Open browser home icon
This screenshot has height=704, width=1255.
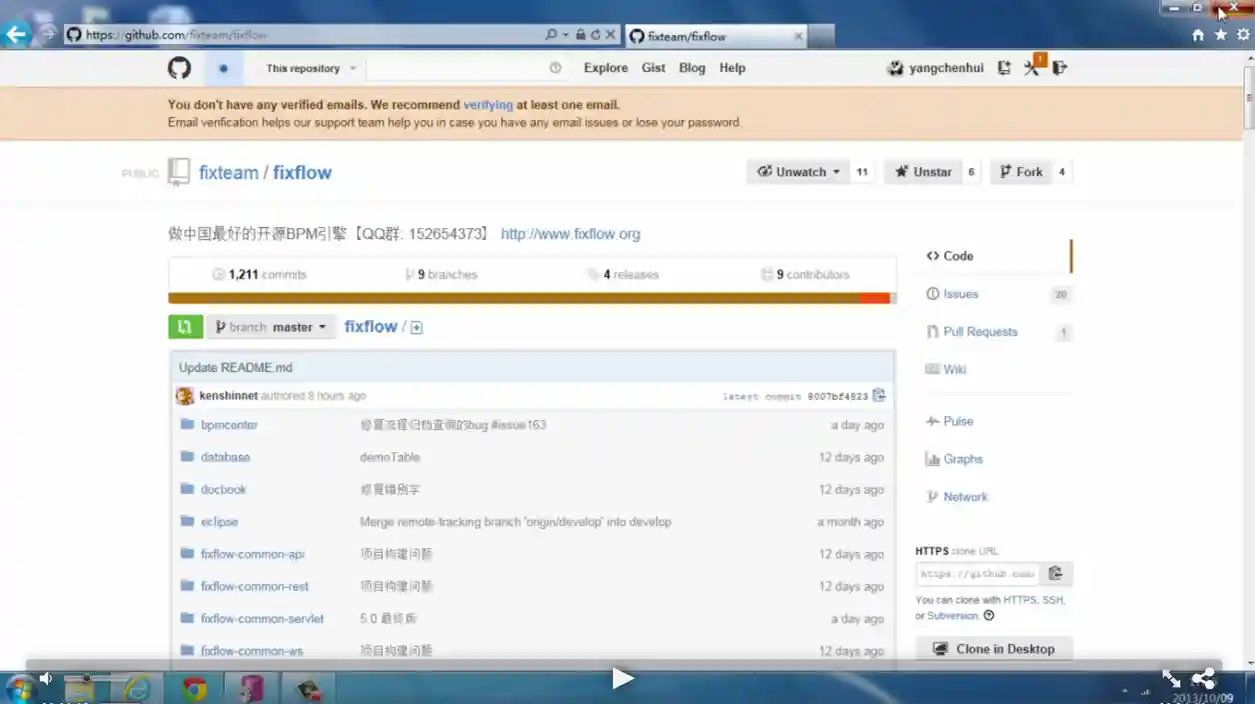[1198, 35]
